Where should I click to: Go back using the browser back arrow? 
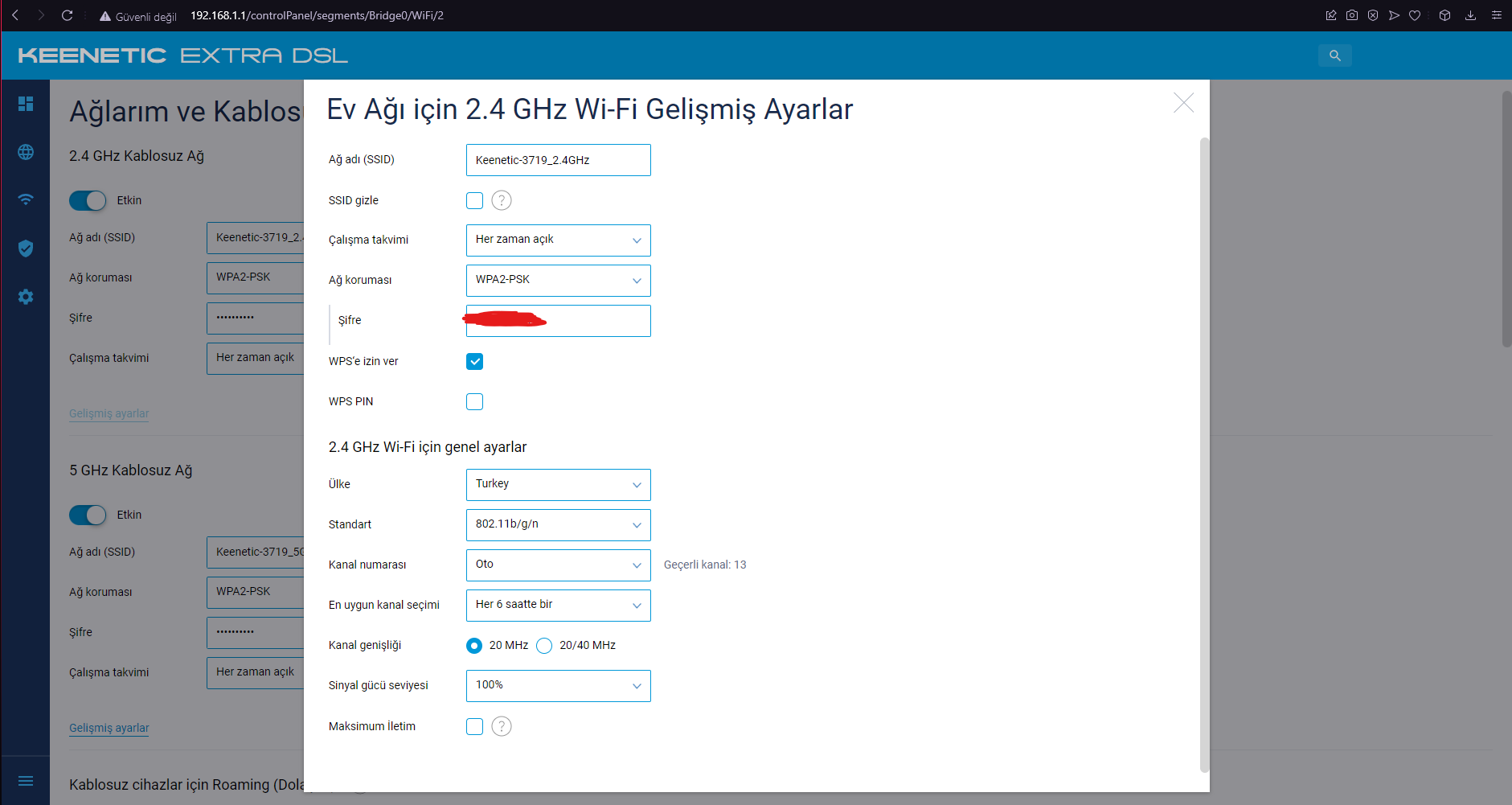[15, 15]
